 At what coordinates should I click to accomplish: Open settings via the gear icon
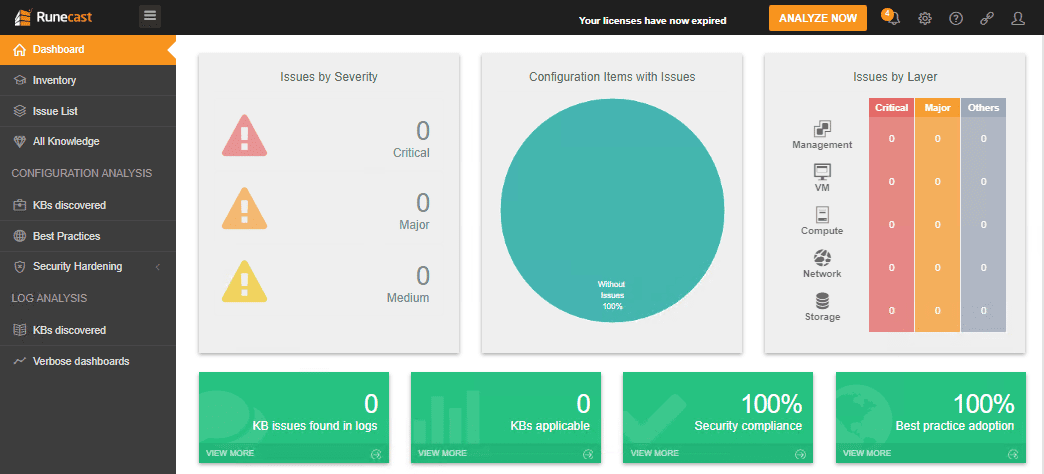(x=925, y=18)
